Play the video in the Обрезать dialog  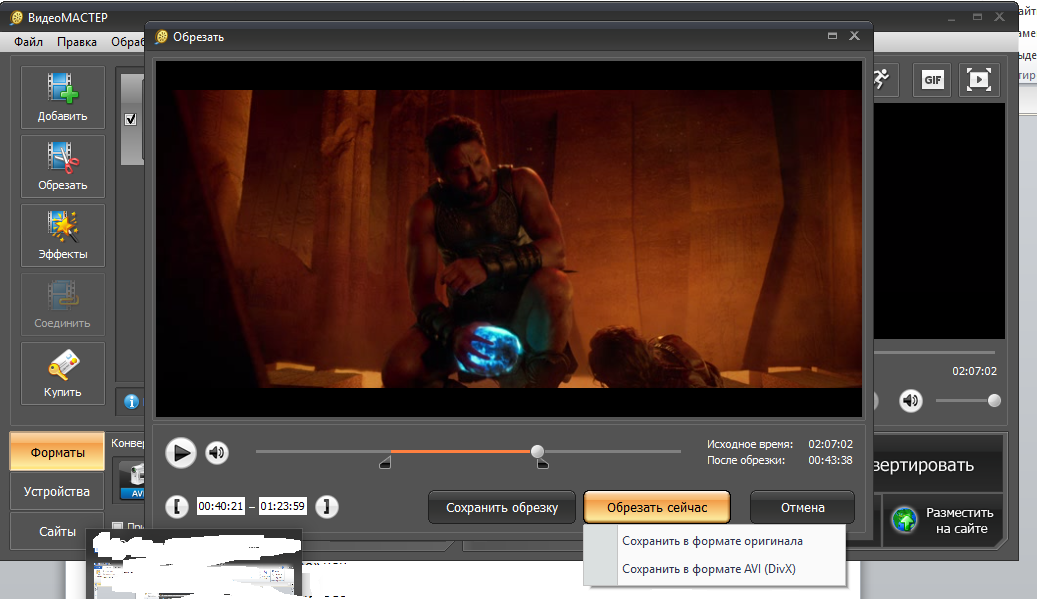coord(181,453)
